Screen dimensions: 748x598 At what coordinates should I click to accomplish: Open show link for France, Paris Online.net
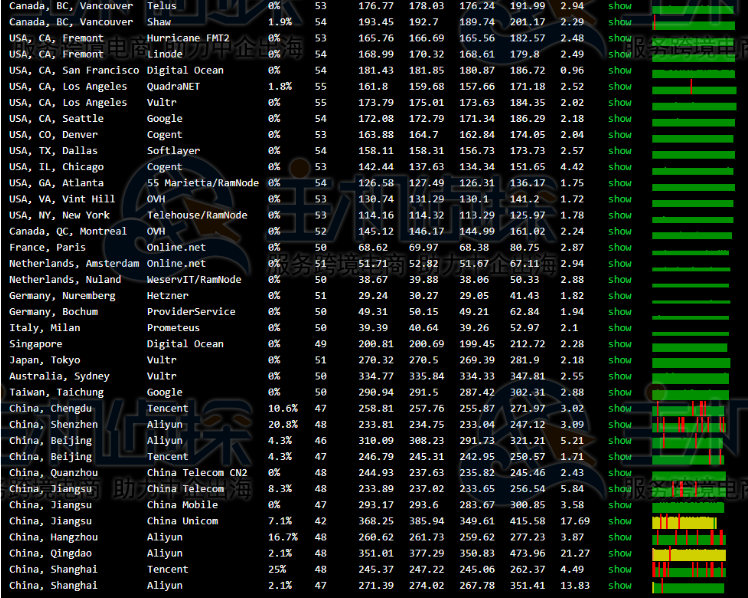tap(620, 247)
